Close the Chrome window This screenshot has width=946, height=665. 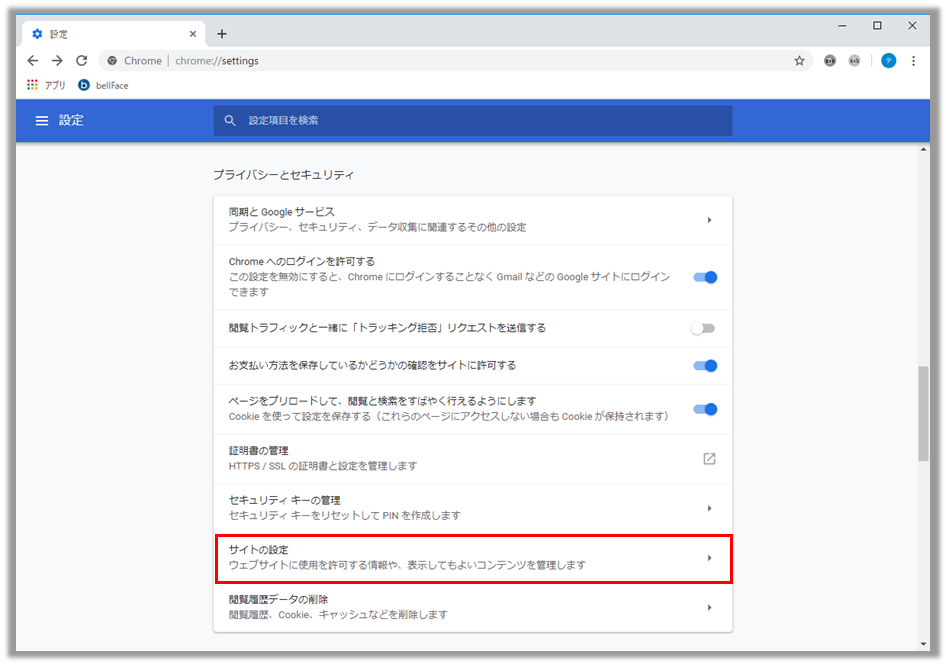[x=912, y=25]
